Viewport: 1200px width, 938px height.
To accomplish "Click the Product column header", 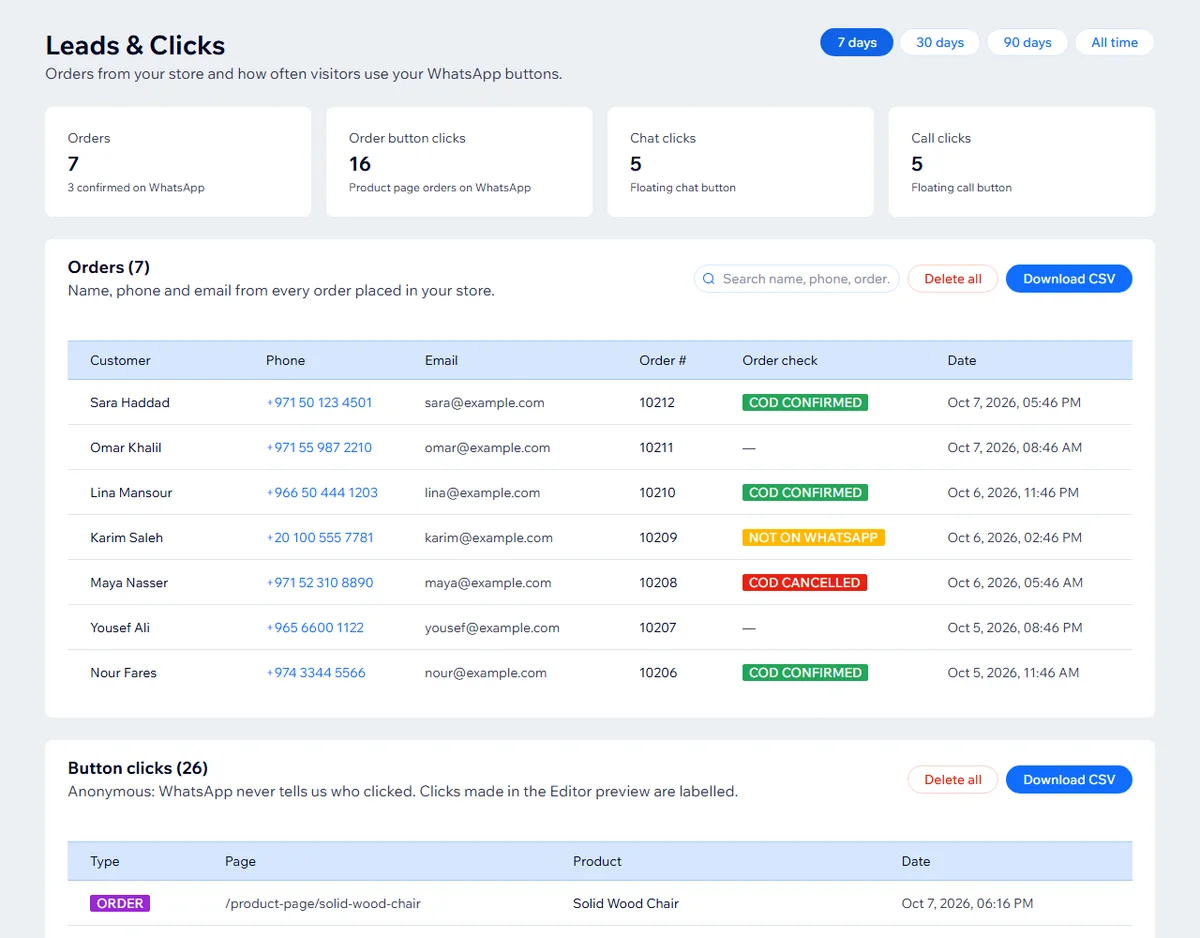I will [597, 861].
